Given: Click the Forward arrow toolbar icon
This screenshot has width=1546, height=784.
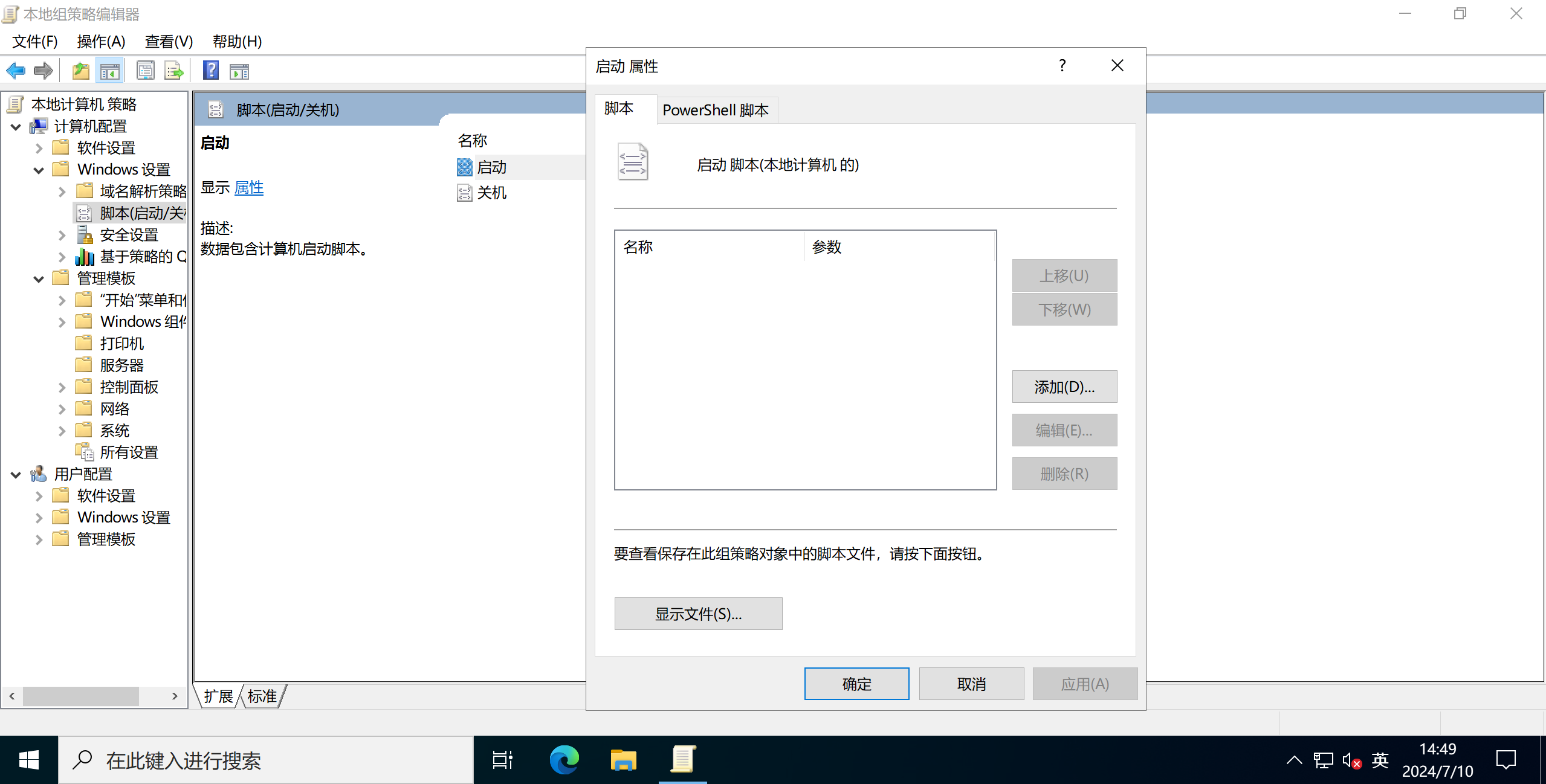Looking at the screenshot, I should pos(43,71).
